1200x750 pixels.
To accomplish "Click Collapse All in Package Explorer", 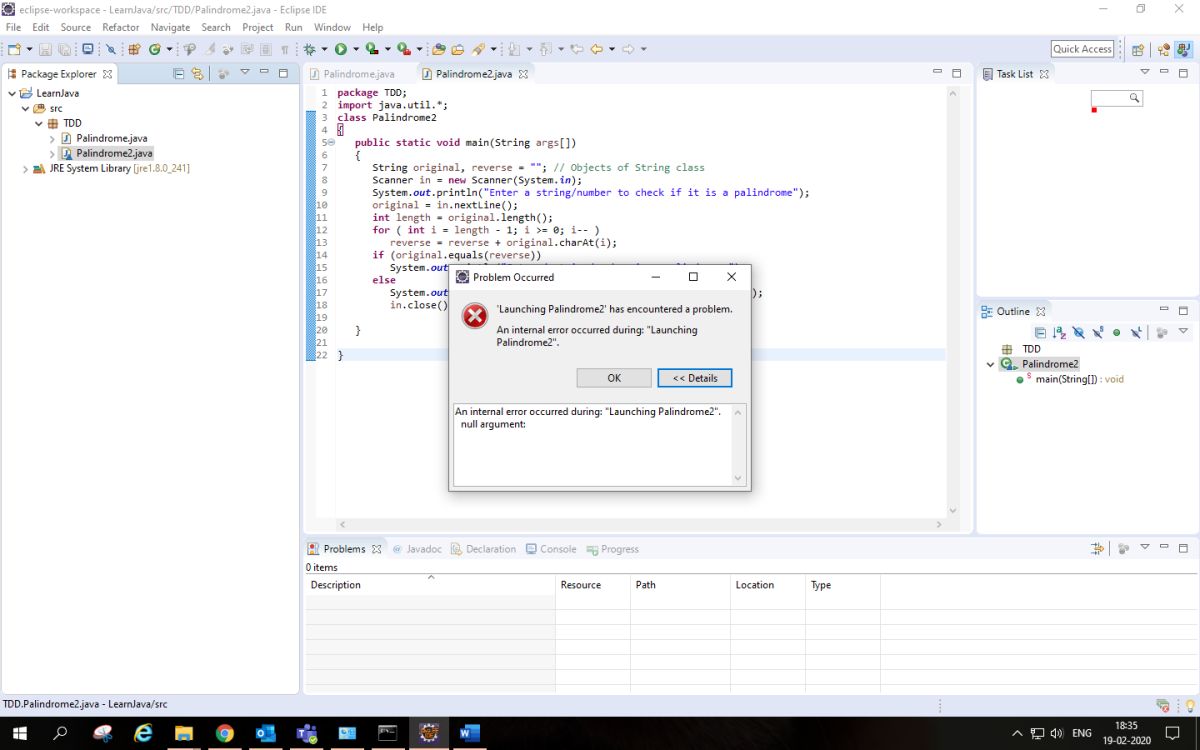I will coord(179,73).
